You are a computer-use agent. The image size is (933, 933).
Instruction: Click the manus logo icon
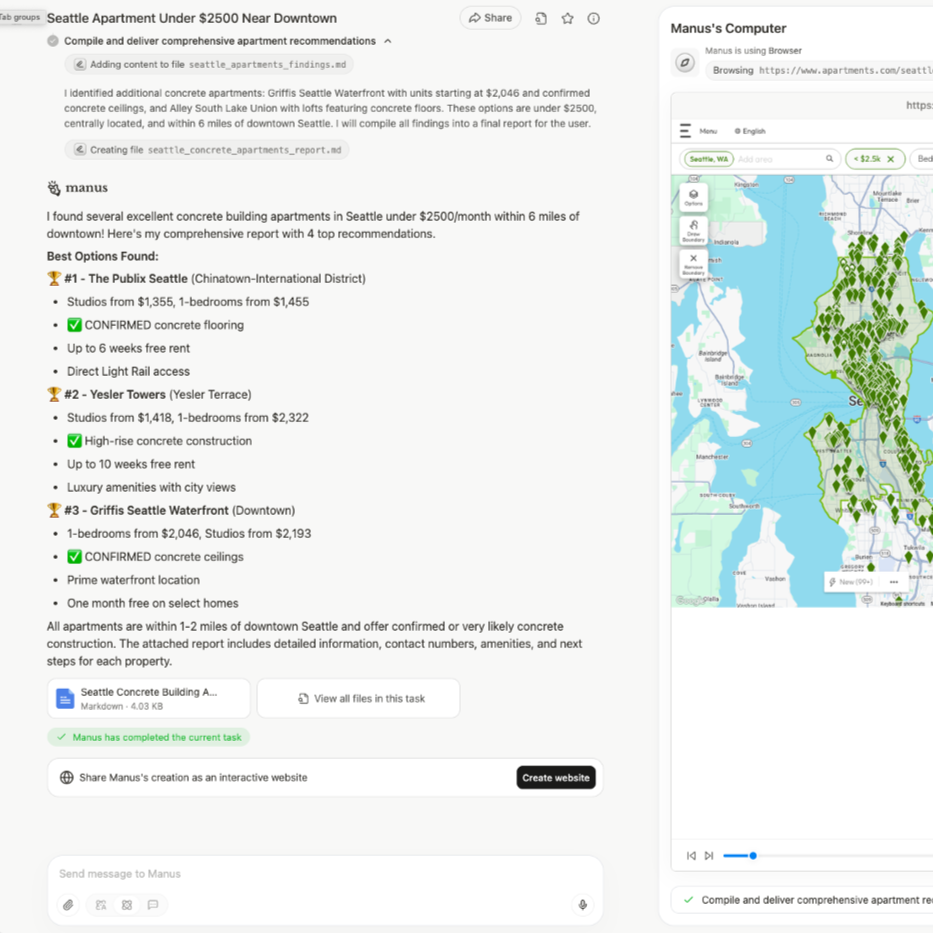[x=54, y=188]
